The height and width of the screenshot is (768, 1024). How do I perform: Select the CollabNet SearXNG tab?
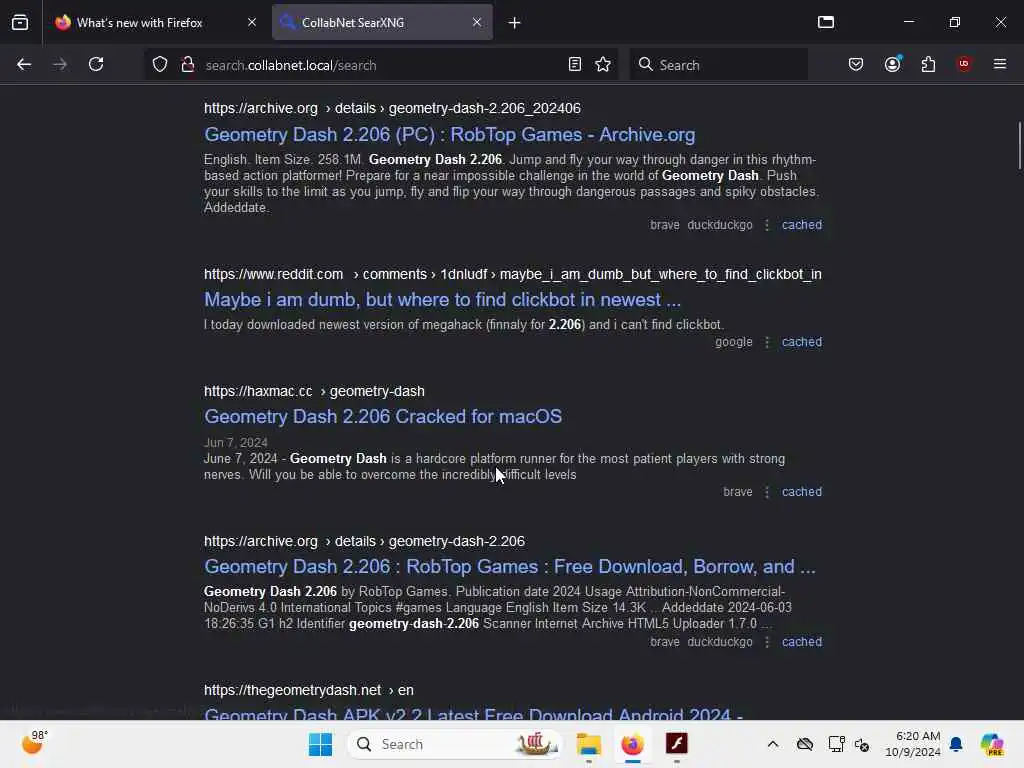pyautogui.click(x=383, y=22)
